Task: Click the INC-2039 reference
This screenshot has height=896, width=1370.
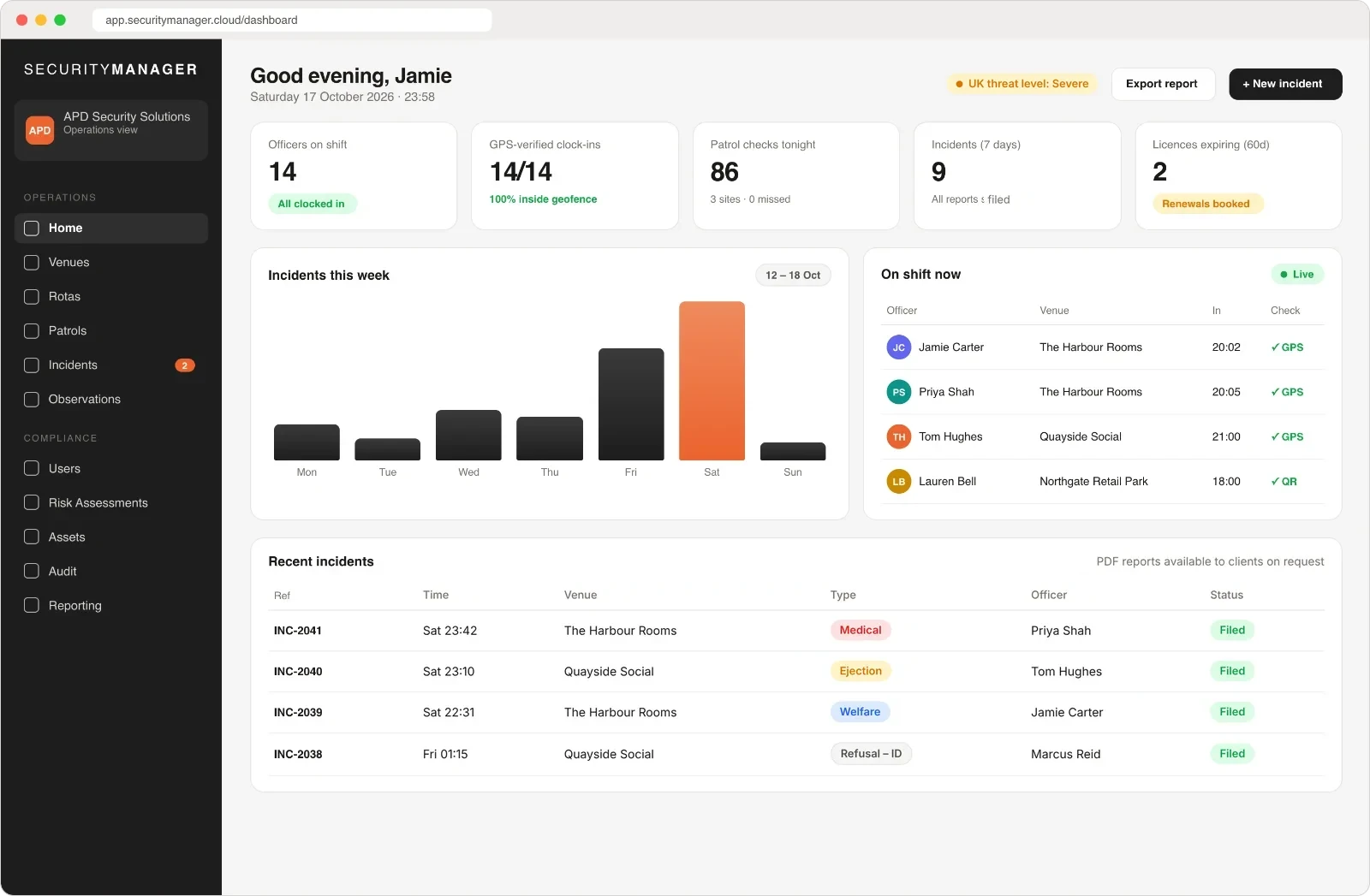Action: point(298,713)
